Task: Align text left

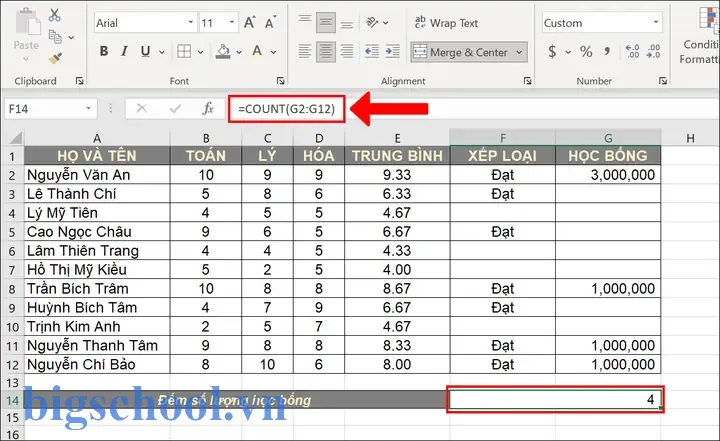Action: tap(305, 51)
